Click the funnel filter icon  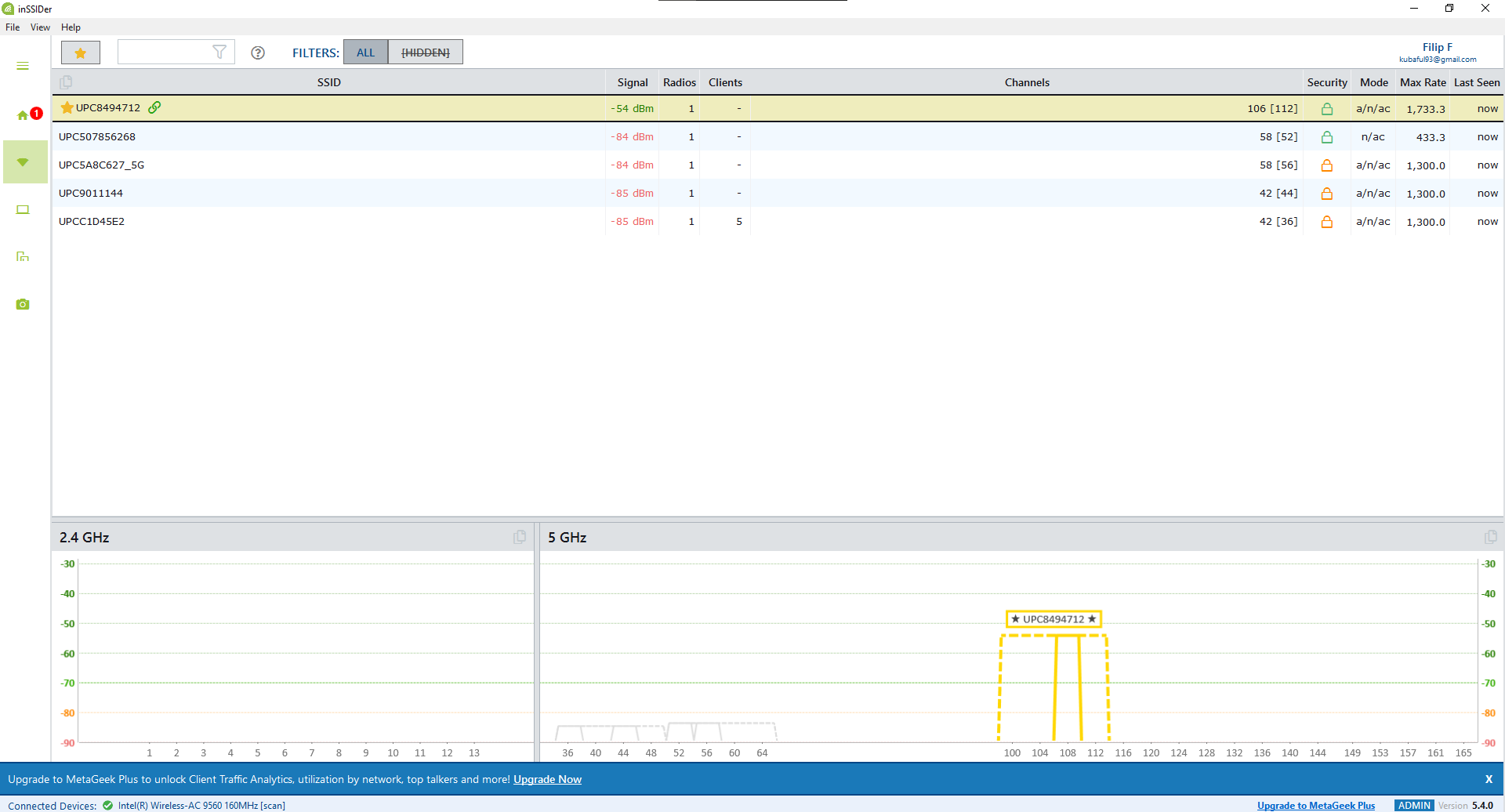tap(219, 53)
